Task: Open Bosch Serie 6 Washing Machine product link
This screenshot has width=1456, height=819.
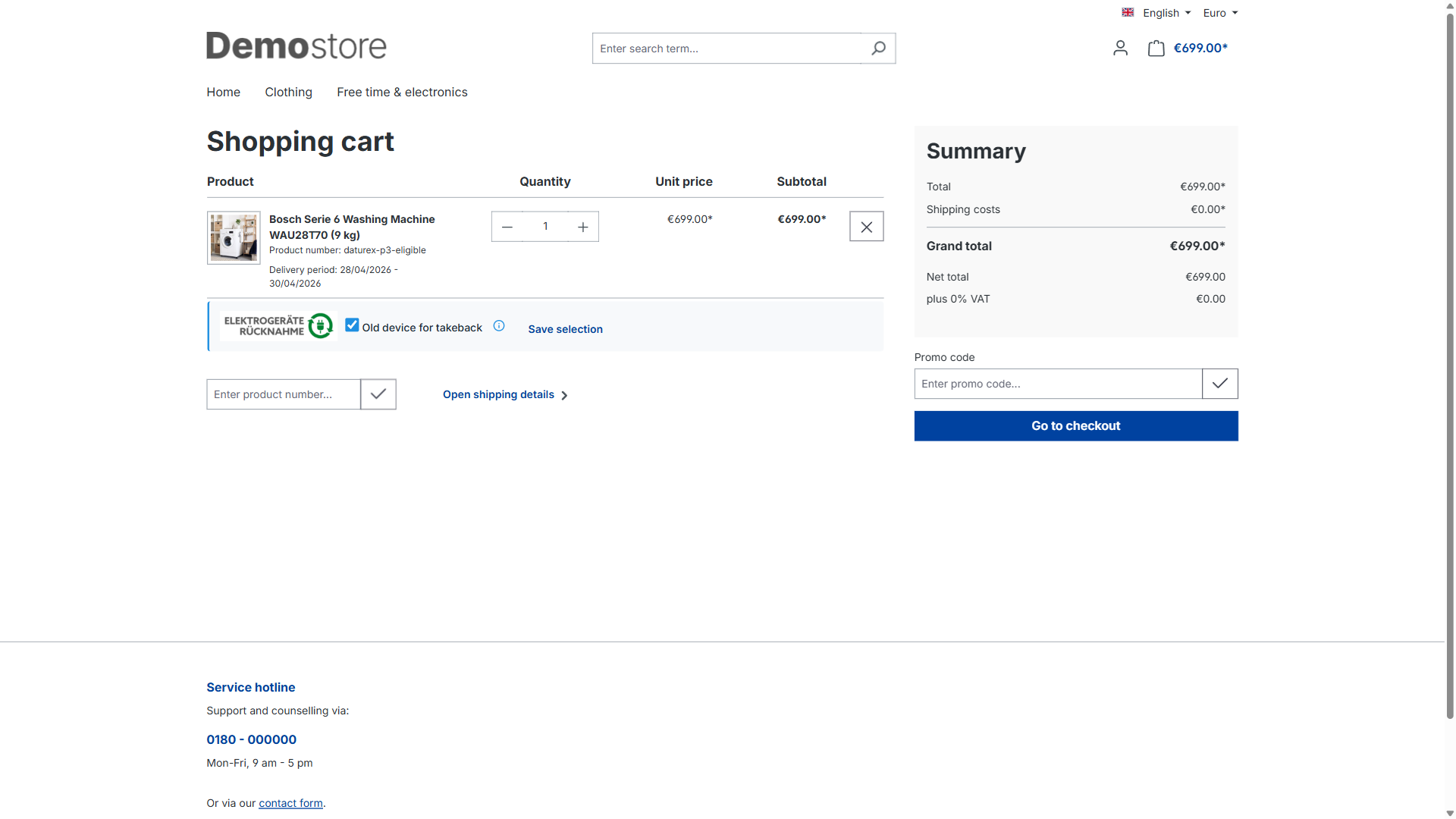Action: tap(352, 227)
